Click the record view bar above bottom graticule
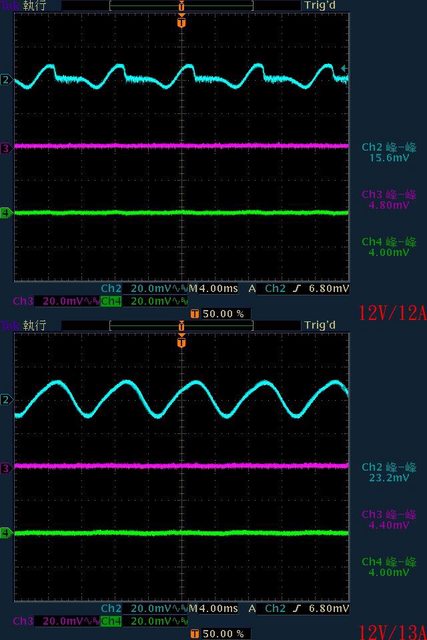Image resolution: width=427 pixels, height=640 pixels. tap(182, 325)
